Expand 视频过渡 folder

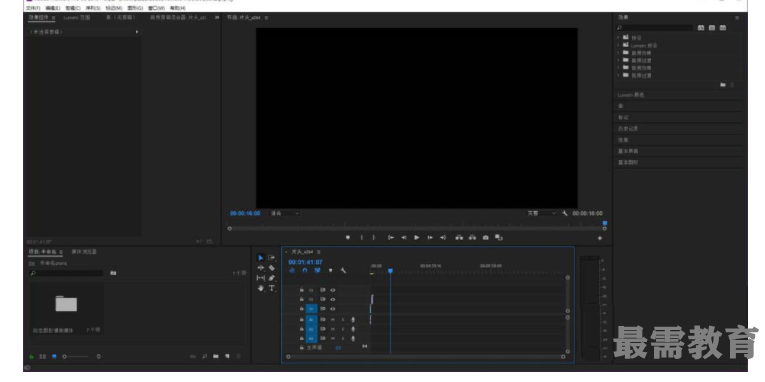coord(619,75)
